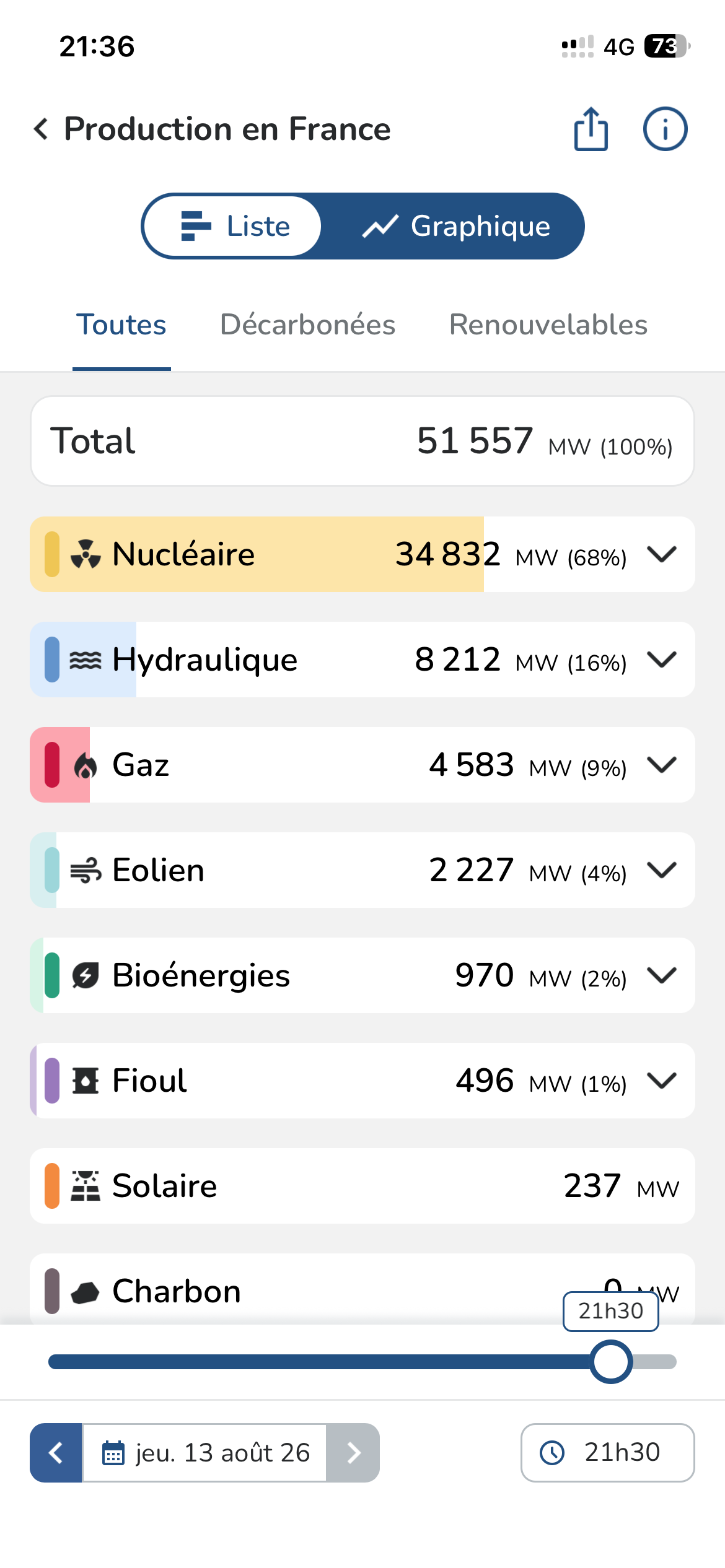Tap the Hydraulique waves icon
Image resolution: width=725 pixels, height=1568 pixels.
point(86,660)
